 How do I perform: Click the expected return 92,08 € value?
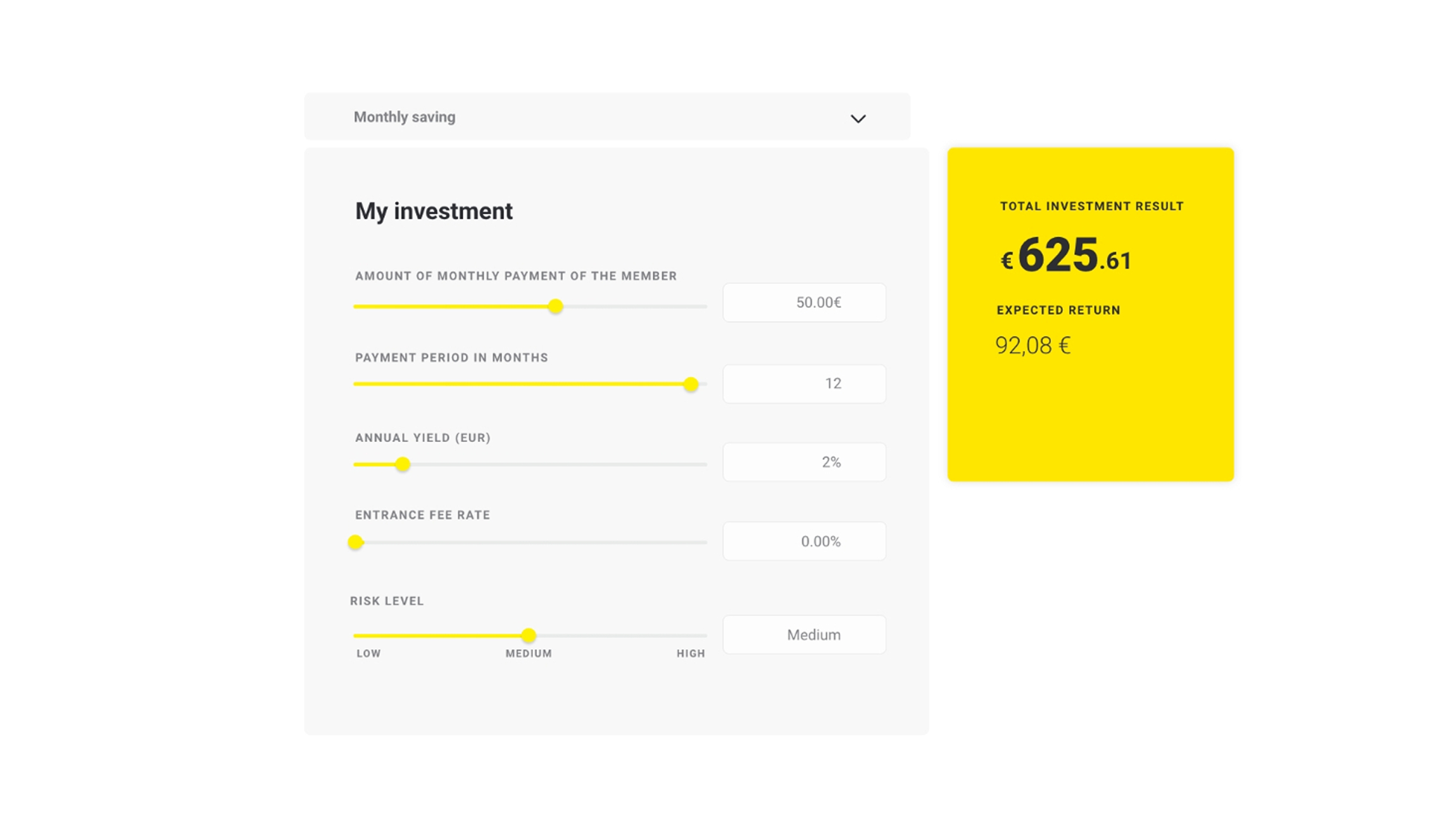pos(1032,346)
